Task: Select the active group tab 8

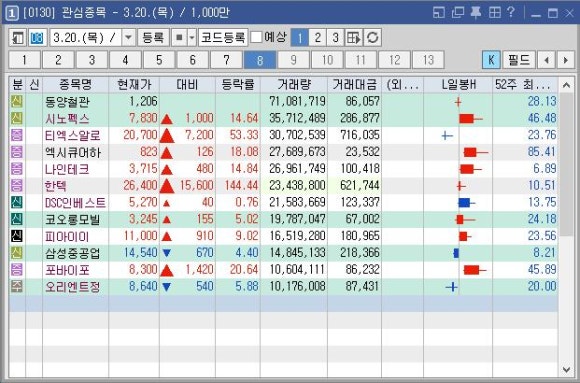Action: [260, 60]
